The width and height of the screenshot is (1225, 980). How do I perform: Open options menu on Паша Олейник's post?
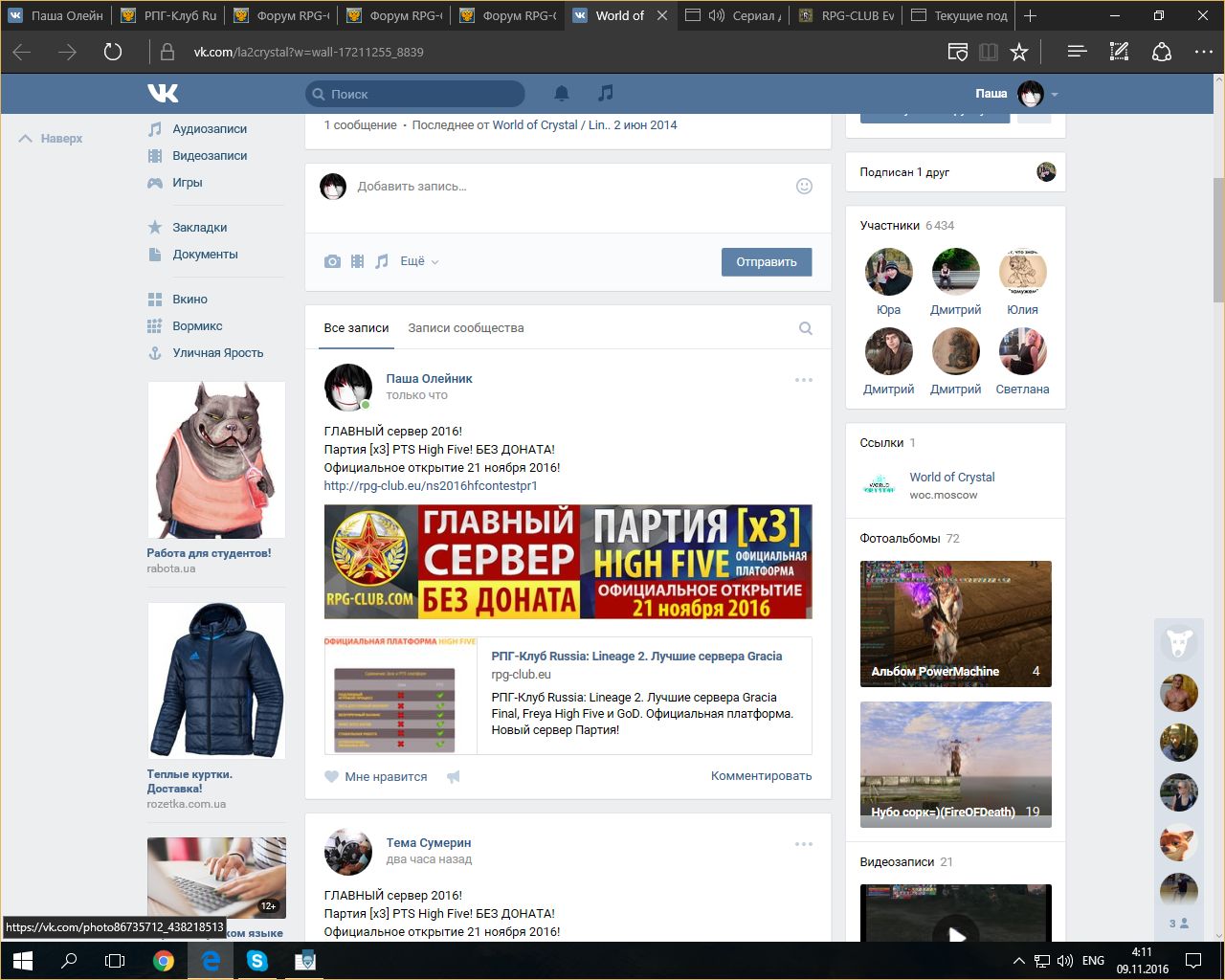(804, 380)
